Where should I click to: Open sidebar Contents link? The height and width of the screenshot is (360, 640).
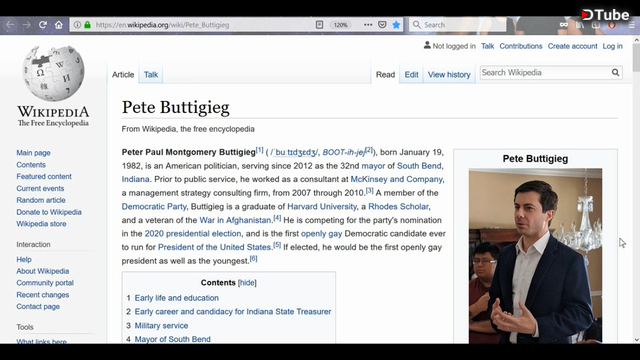(31, 165)
